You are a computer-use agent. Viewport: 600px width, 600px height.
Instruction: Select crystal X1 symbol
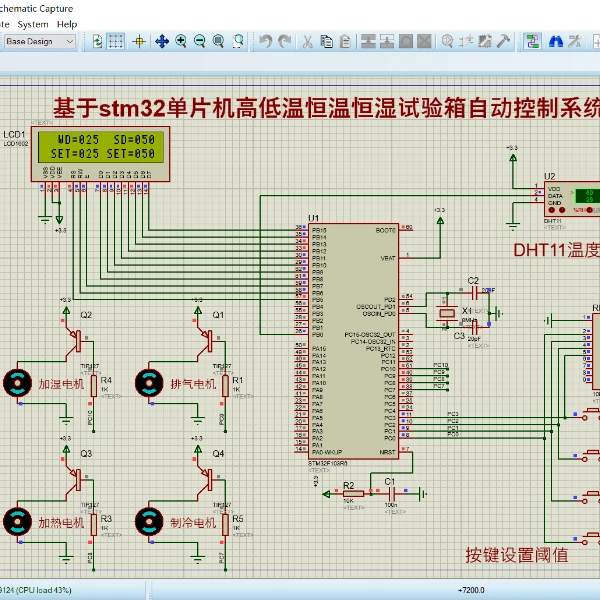(447, 313)
